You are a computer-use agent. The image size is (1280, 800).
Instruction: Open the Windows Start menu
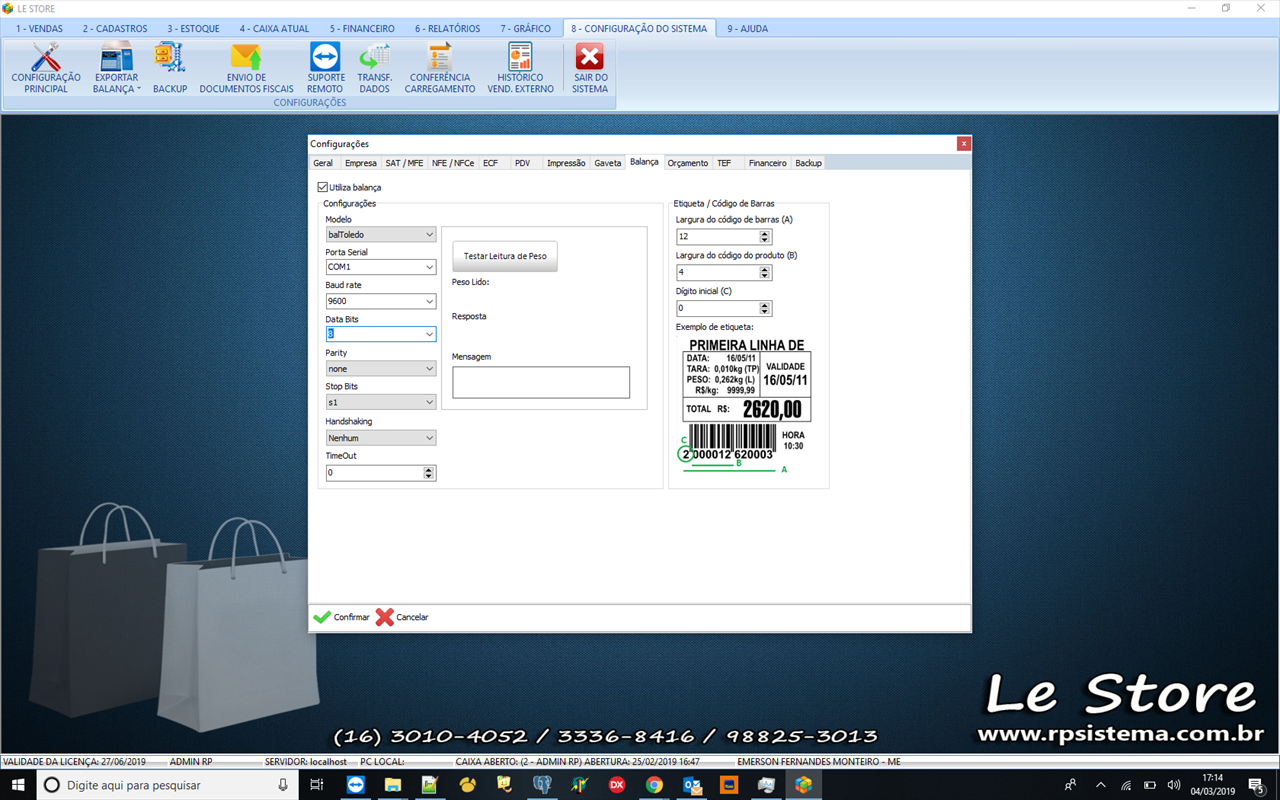(x=18, y=785)
